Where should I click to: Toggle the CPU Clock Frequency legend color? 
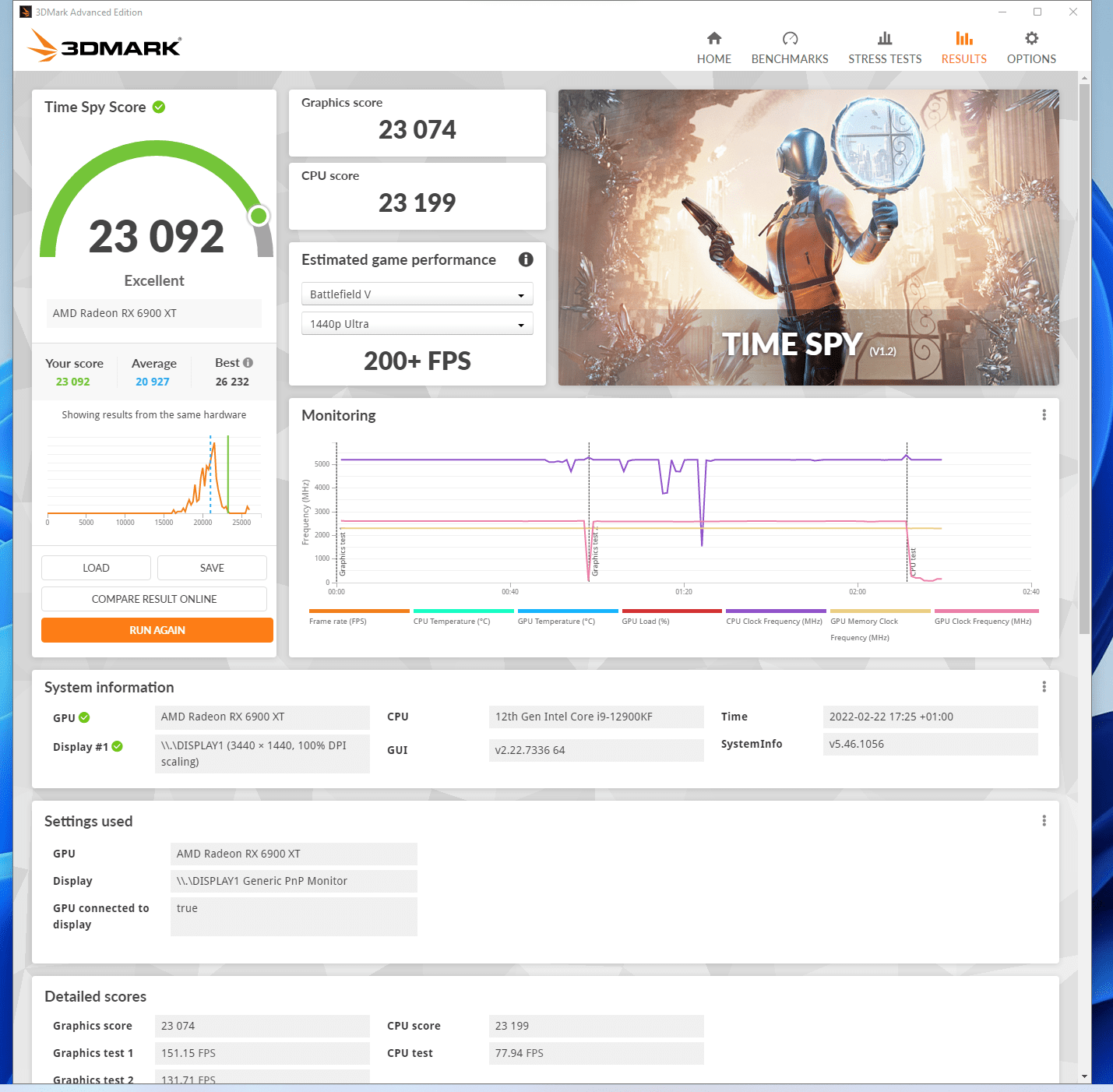pyautogui.click(x=776, y=611)
